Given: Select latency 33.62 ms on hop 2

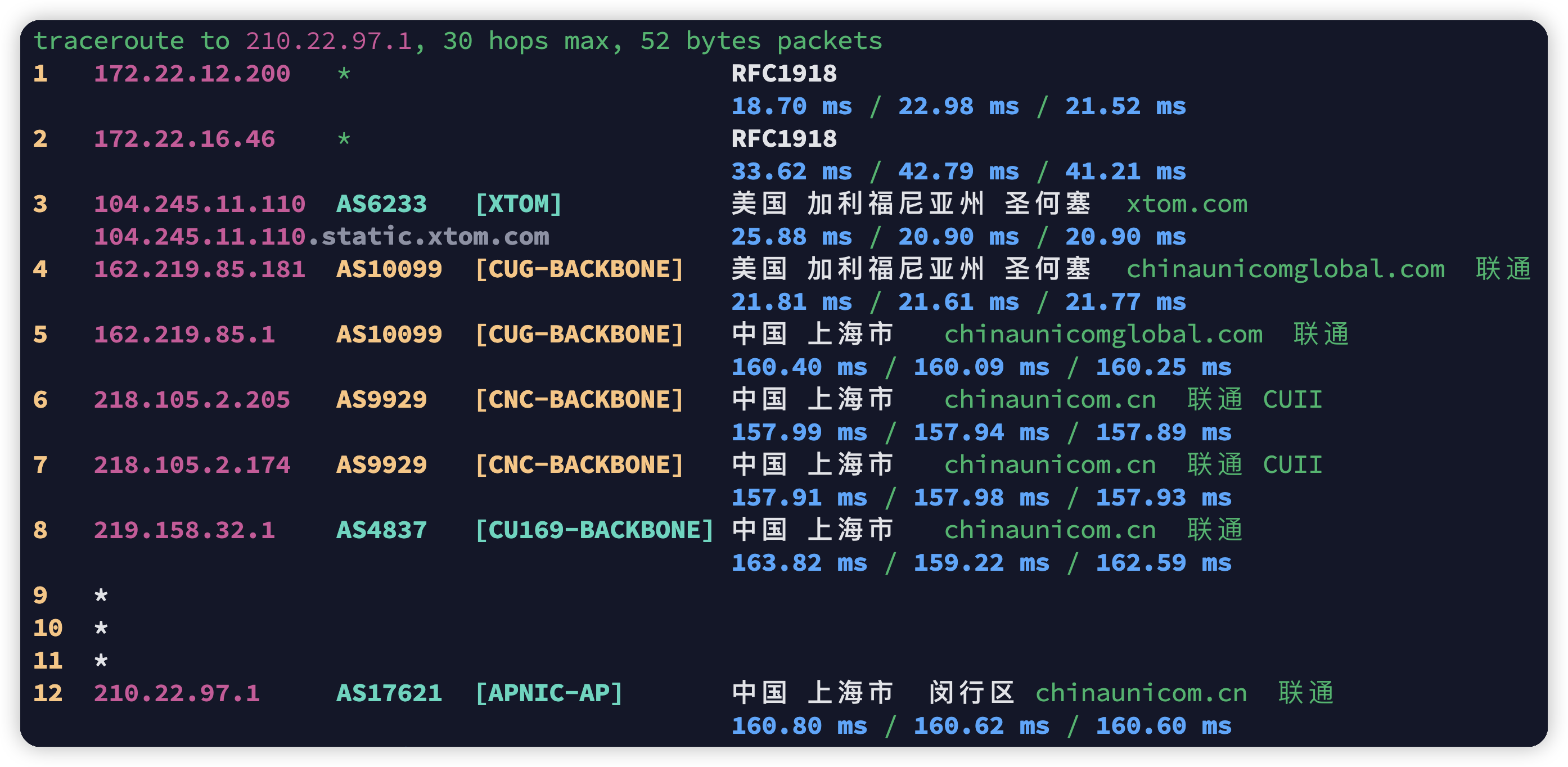Looking at the screenshot, I should (791, 172).
